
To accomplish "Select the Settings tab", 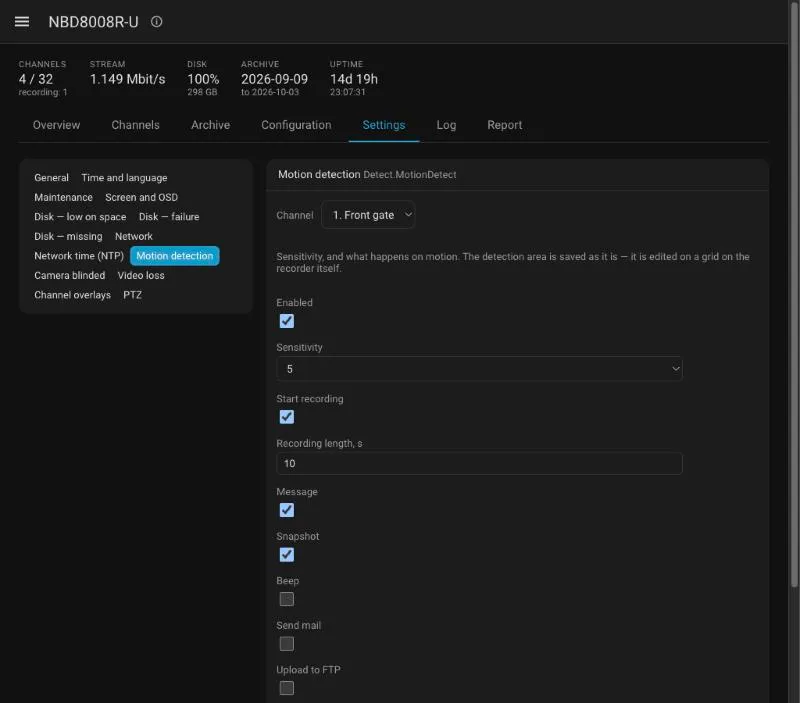I will click(384, 125).
